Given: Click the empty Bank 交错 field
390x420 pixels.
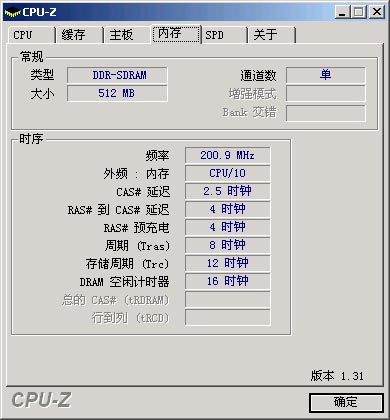Looking at the screenshot, I should click(326, 113).
